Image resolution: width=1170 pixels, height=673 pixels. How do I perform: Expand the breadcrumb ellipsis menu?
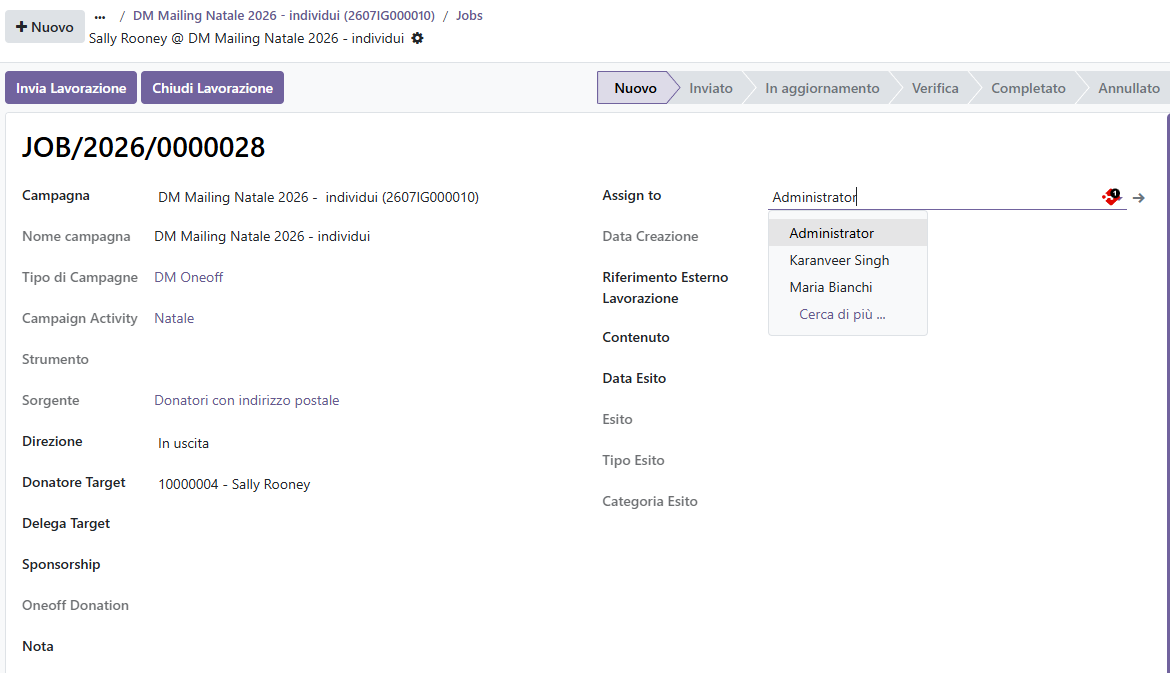(x=100, y=16)
